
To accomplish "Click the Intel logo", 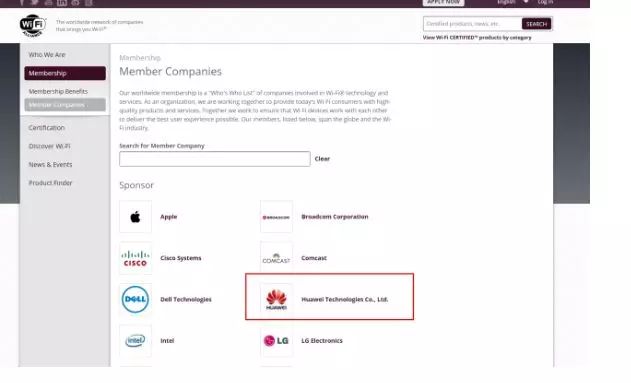I will click(136, 341).
